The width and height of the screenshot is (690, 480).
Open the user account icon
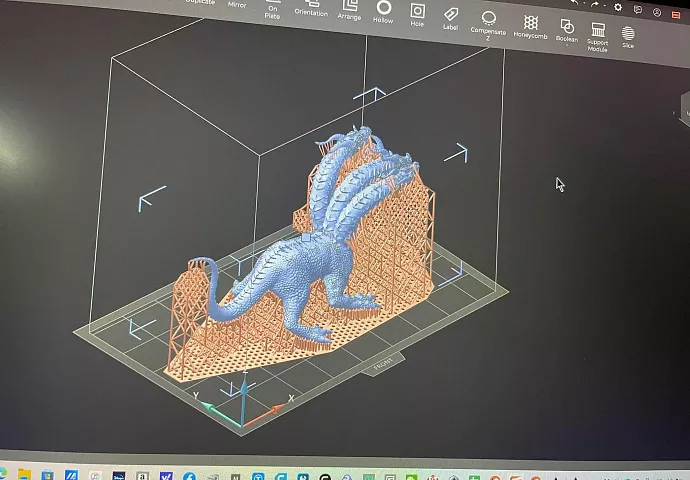(x=657, y=12)
